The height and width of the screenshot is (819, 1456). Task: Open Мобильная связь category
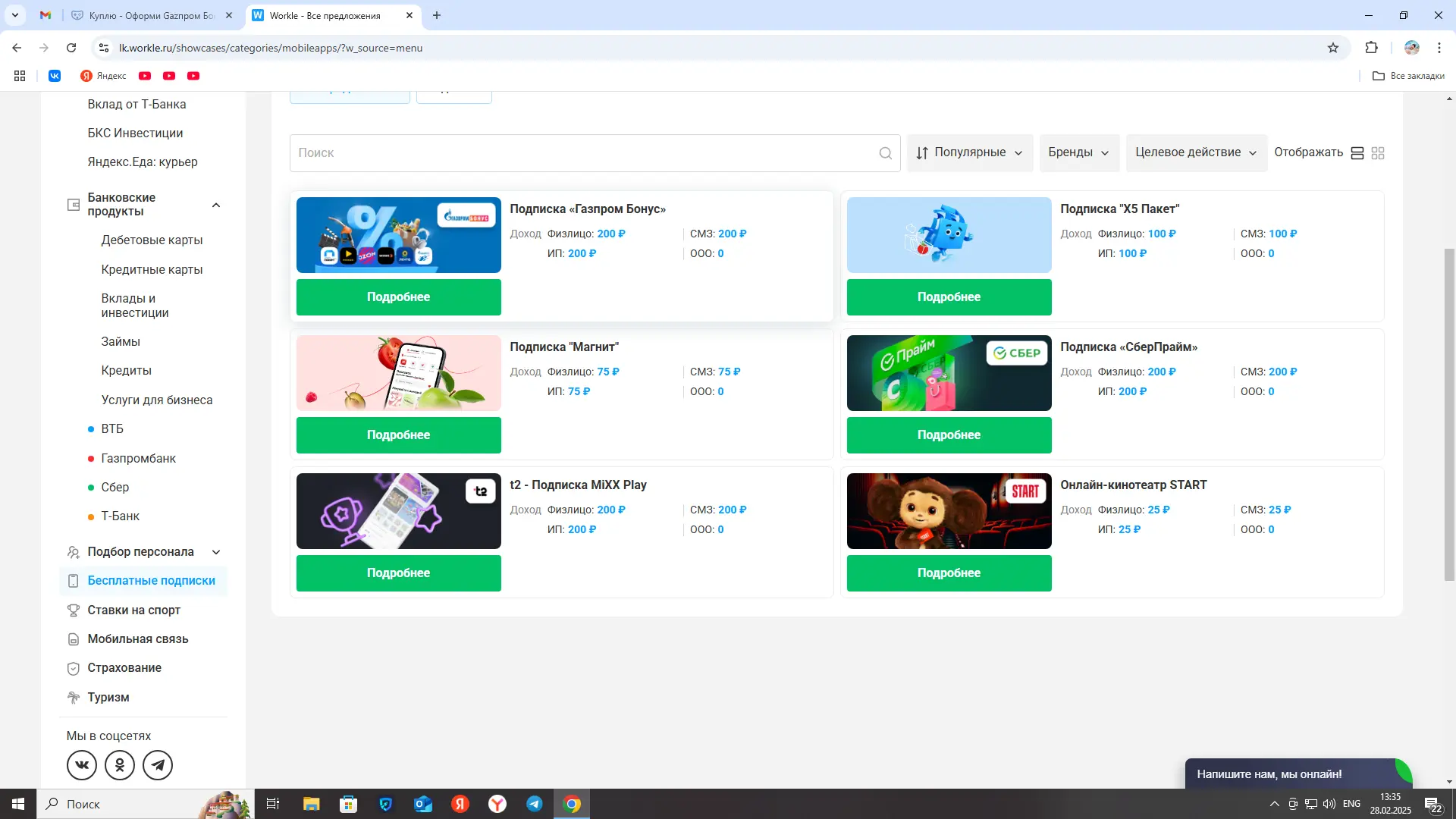pyautogui.click(x=137, y=639)
